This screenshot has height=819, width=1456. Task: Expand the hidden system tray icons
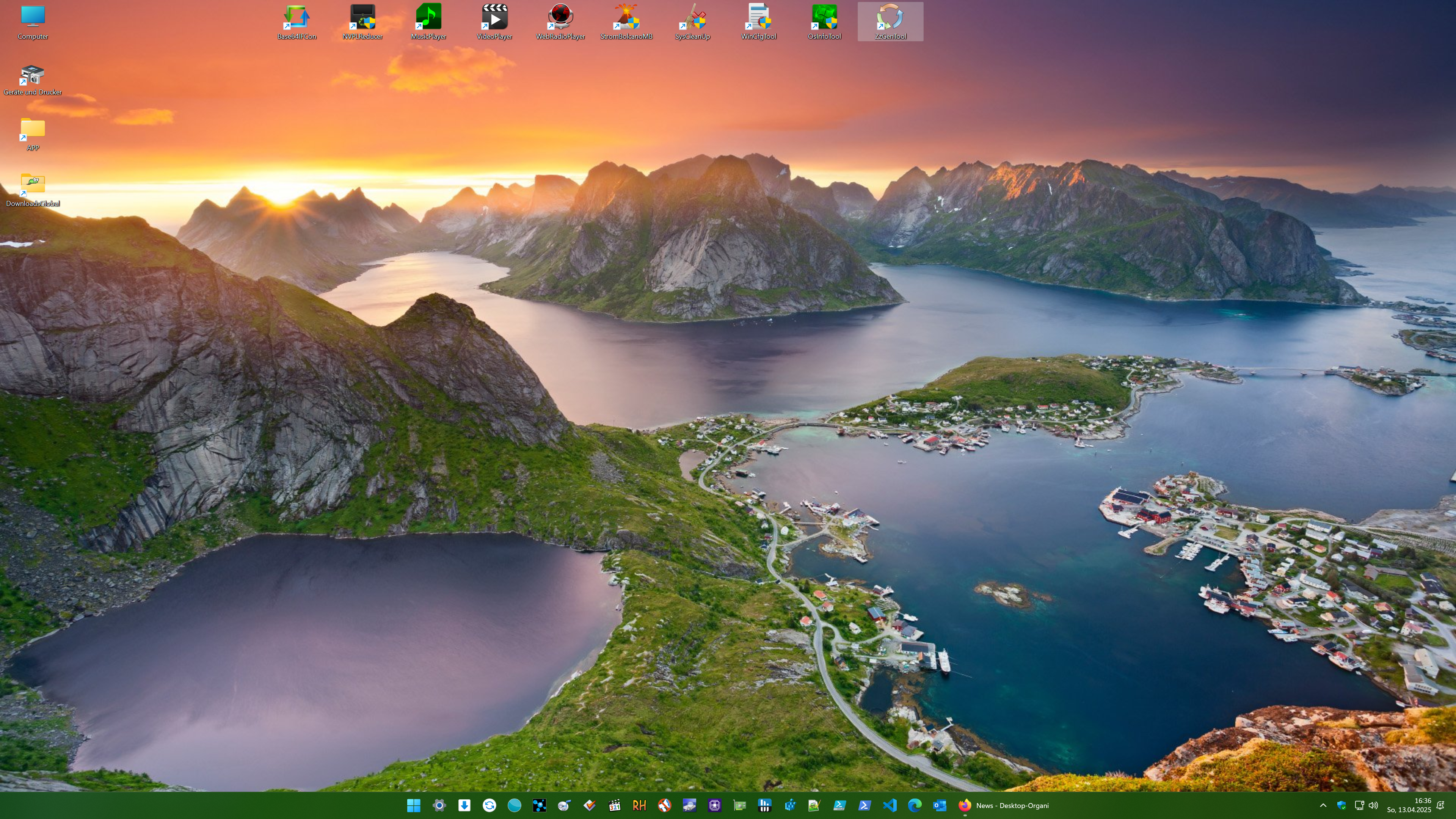point(1323,805)
